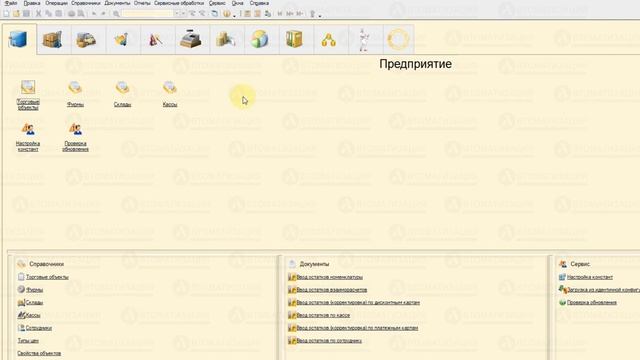The image size is (640, 360).
Task: Switch to the tab with truck and boxes icon
Action: (x=87, y=40)
